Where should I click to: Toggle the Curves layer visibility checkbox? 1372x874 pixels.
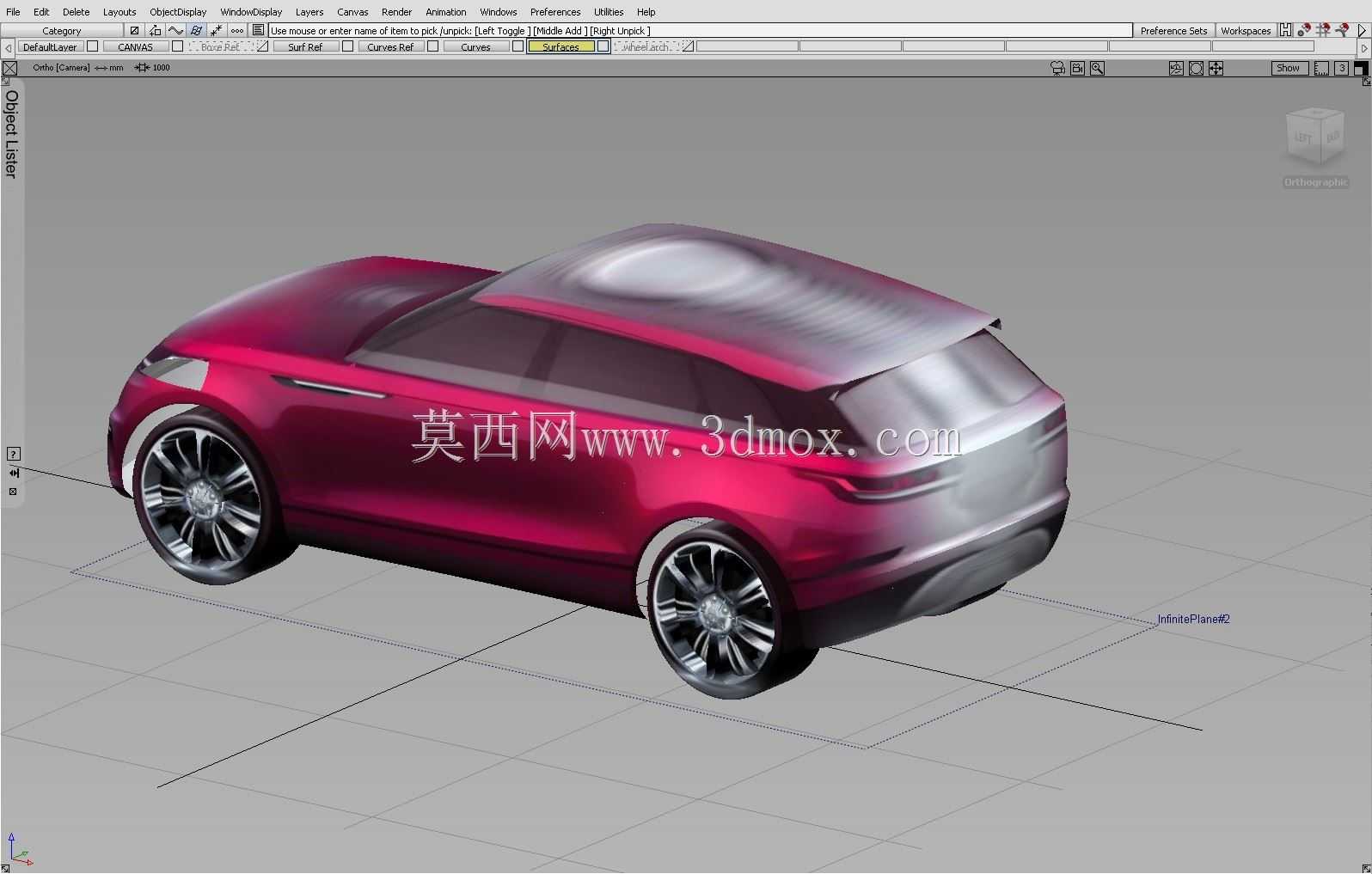point(518,46)
